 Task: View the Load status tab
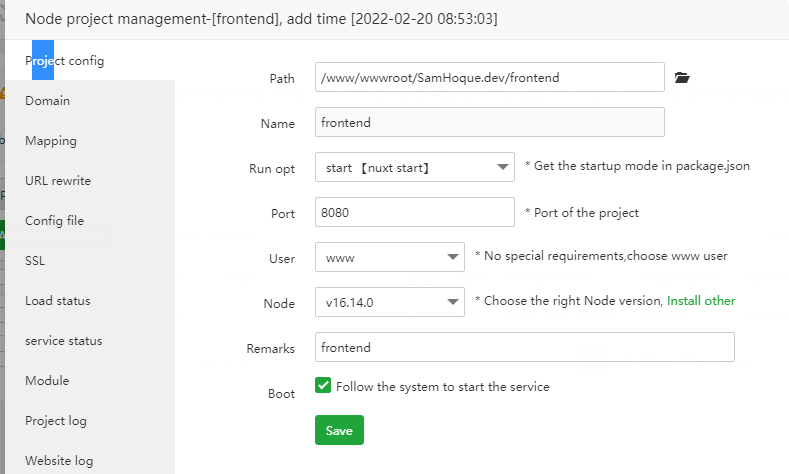tap(58, 301)
